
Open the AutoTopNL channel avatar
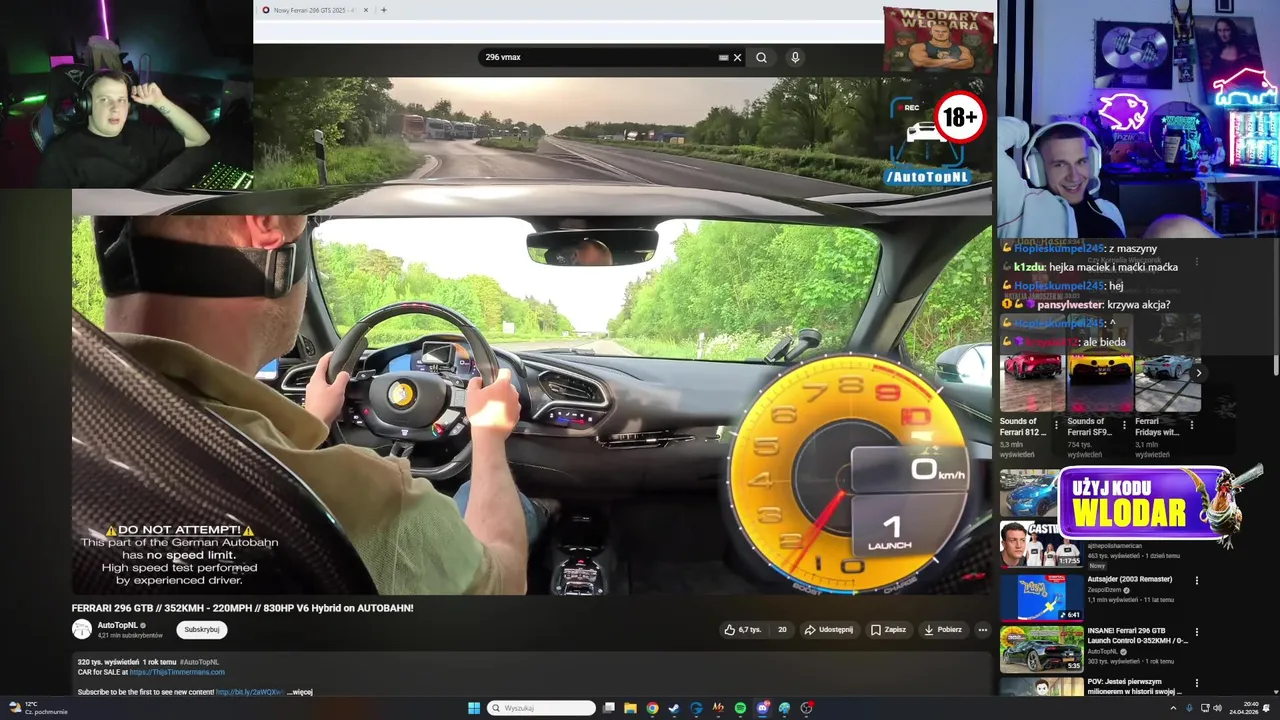[x=81, y=629]
